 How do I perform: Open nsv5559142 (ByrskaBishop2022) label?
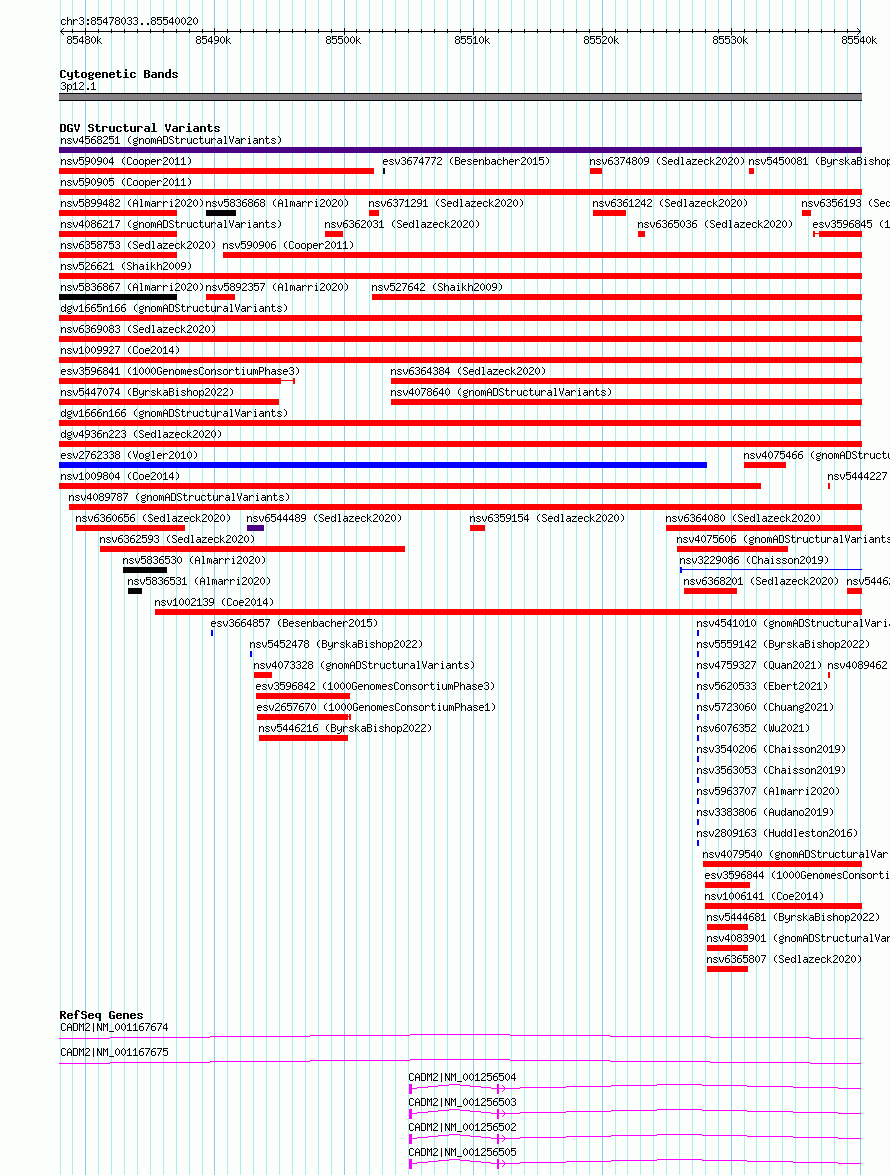[x=784, y=644]
